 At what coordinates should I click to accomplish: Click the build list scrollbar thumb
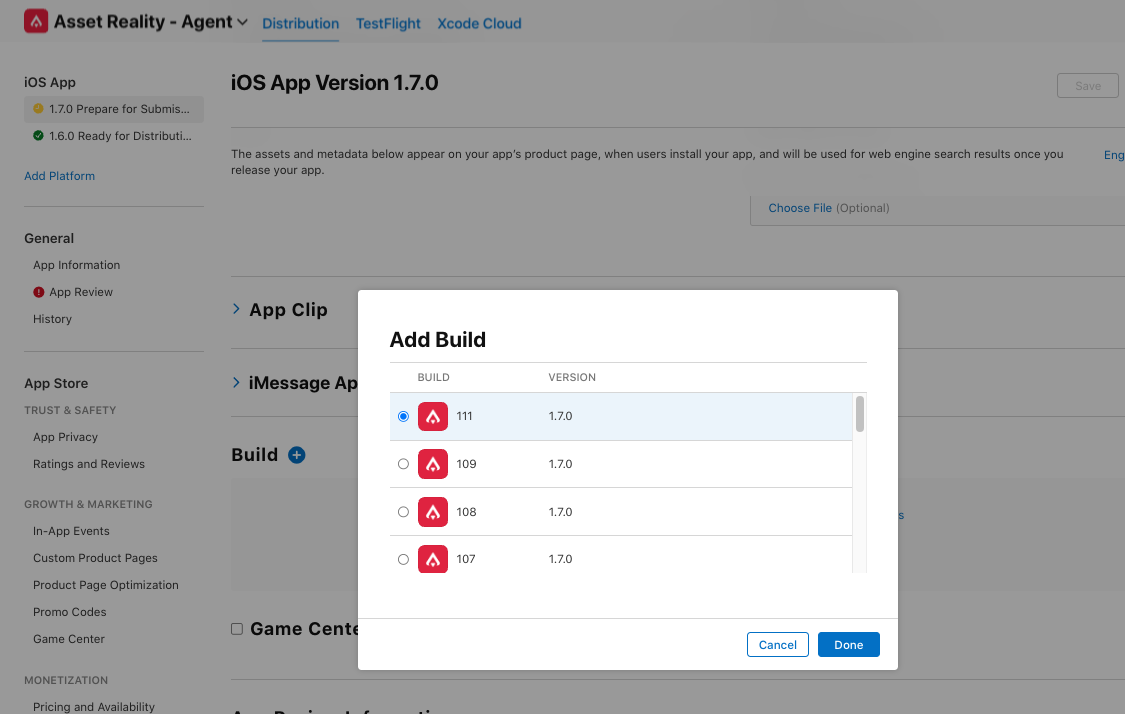860,414
